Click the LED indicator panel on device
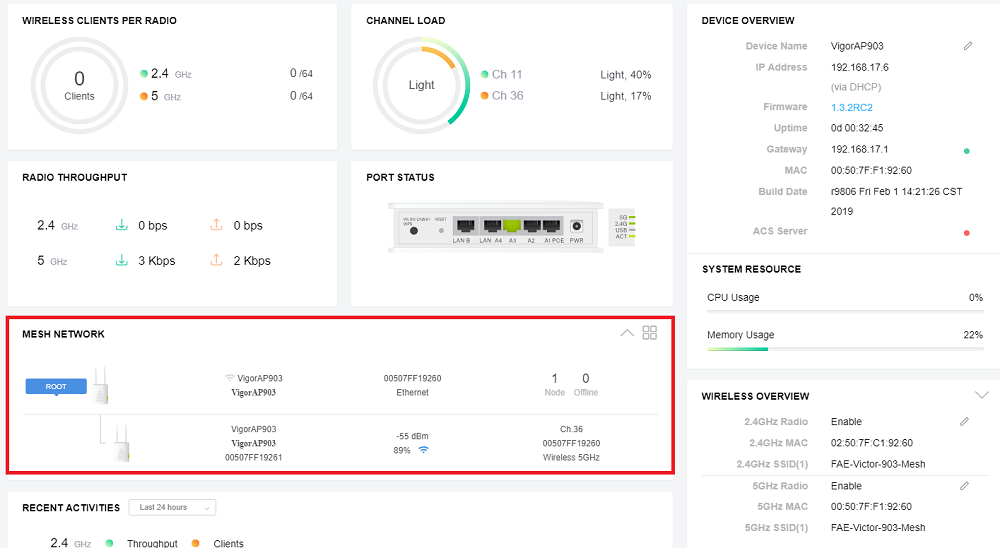1000x548 pixels. tap(622, 227)
